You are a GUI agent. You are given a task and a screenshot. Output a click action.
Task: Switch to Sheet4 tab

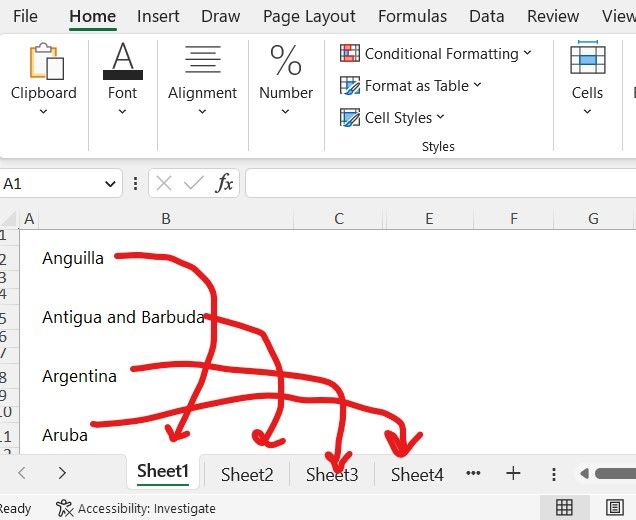click(x=417, y=475)
